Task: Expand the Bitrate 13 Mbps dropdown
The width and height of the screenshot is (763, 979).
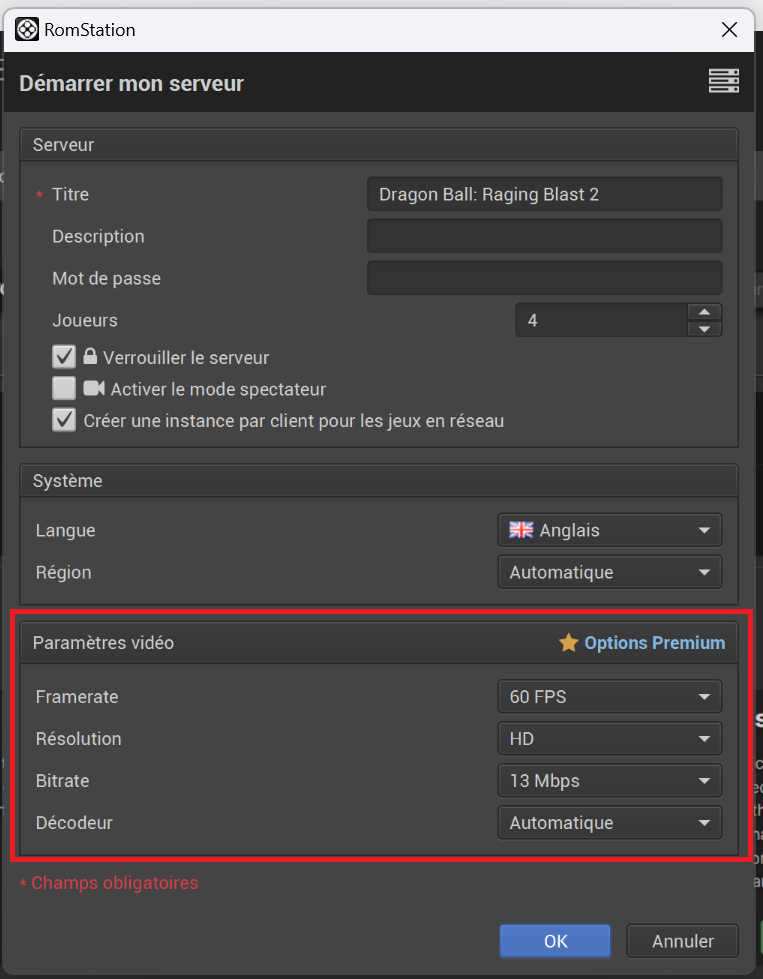Action: tap(609, 780)
